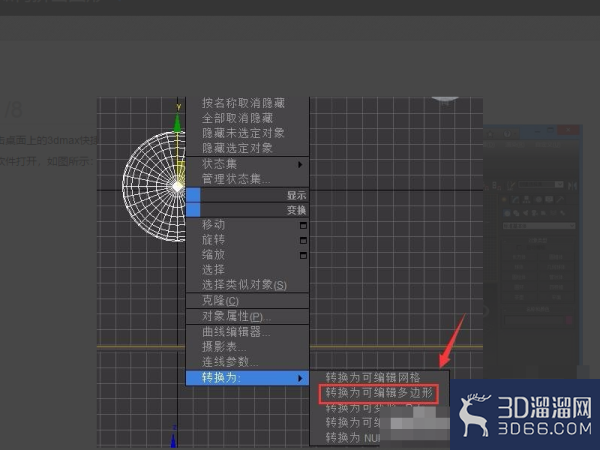Collapse 名称和颜色 rollout header
The height and width of the screenshot is (450, 600).
pyautogui.click(x=538, y=309)
